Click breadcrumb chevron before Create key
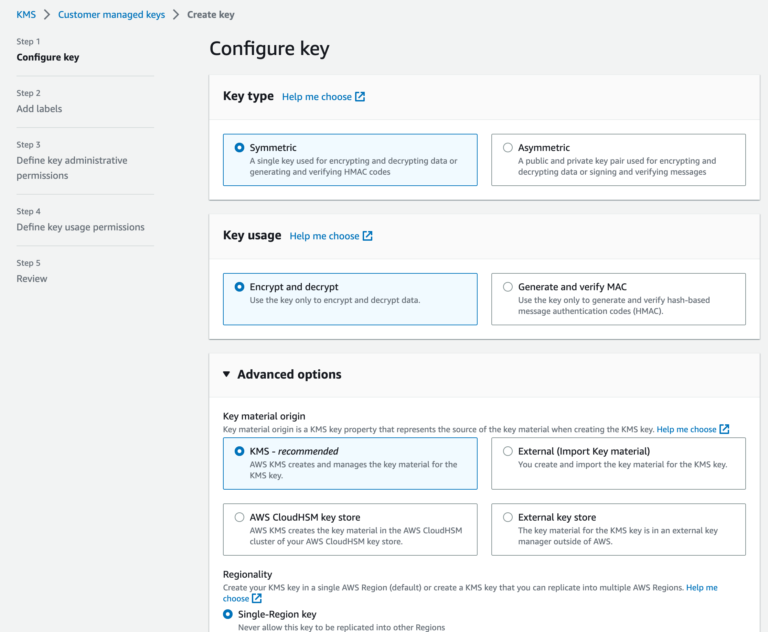 coord(176,15)
